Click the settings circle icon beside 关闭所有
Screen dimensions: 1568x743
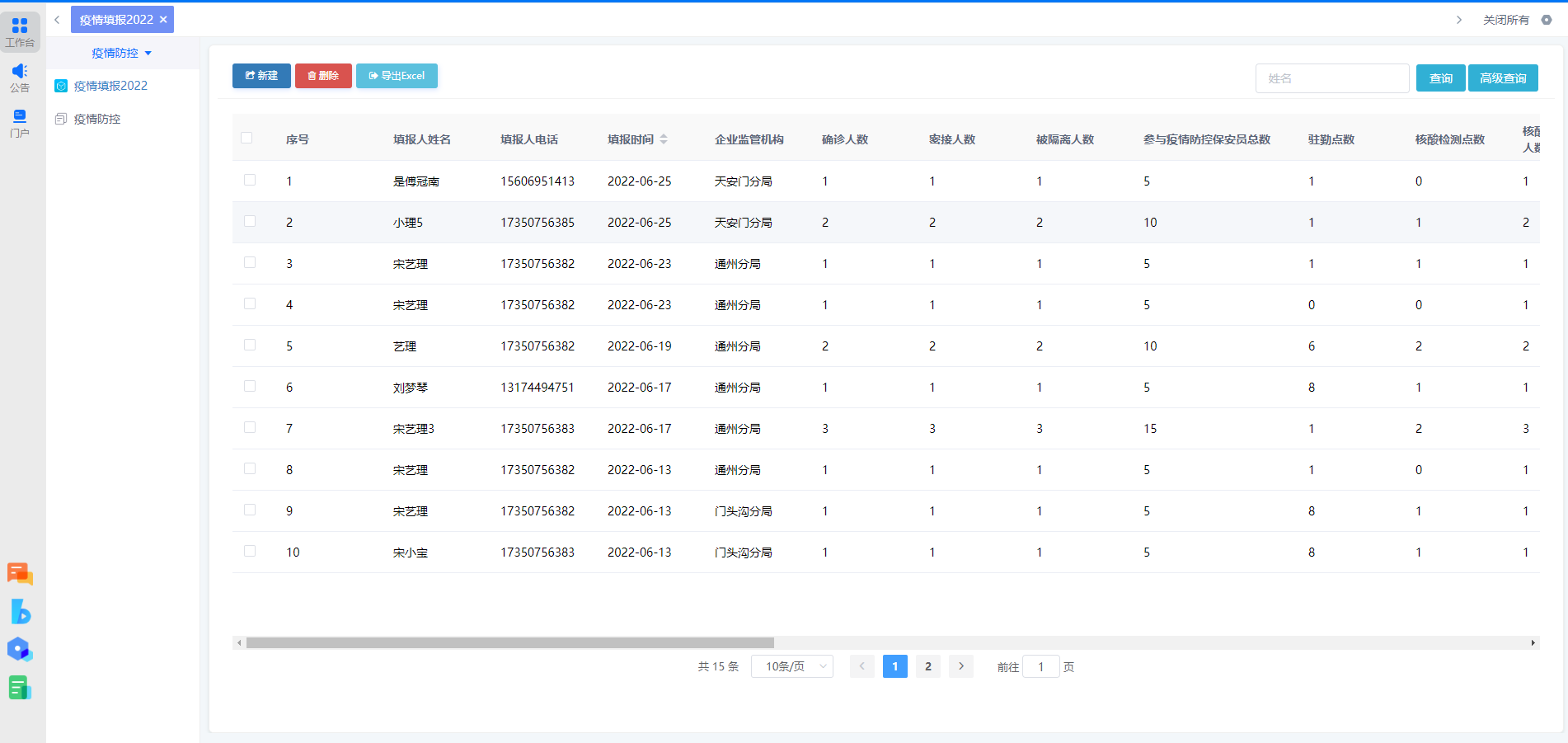coord(1547,20)
